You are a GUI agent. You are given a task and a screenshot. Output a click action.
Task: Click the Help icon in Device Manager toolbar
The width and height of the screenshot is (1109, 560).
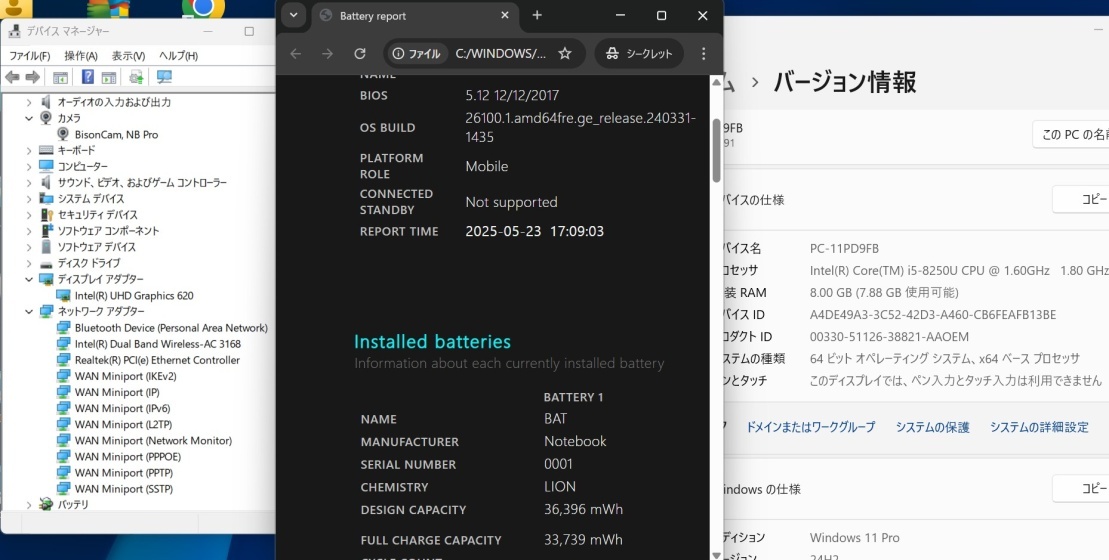pos(88,77)
